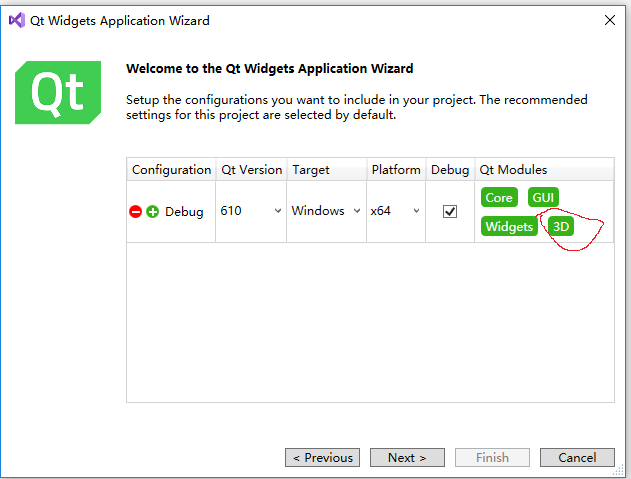The width and height of the screenshot is (631, 479).
Task: Cancel the wizard
Action: [x=577, y=458]
